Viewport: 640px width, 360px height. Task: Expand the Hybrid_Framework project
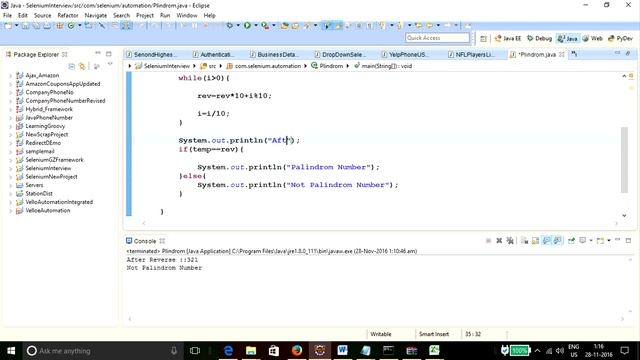coord(10,109)
